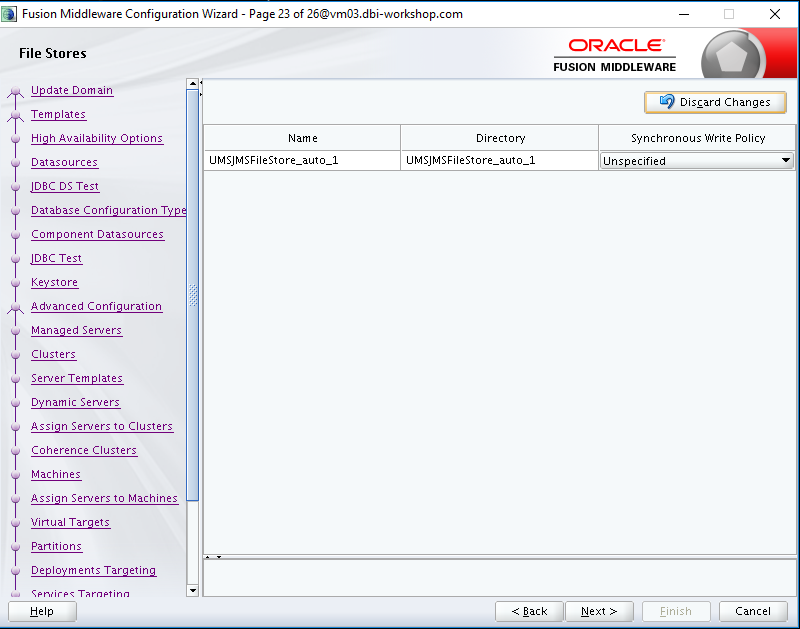The image size is (800, 629).
Task: Go to JDBC DS Test page
Action: (65, 186)
